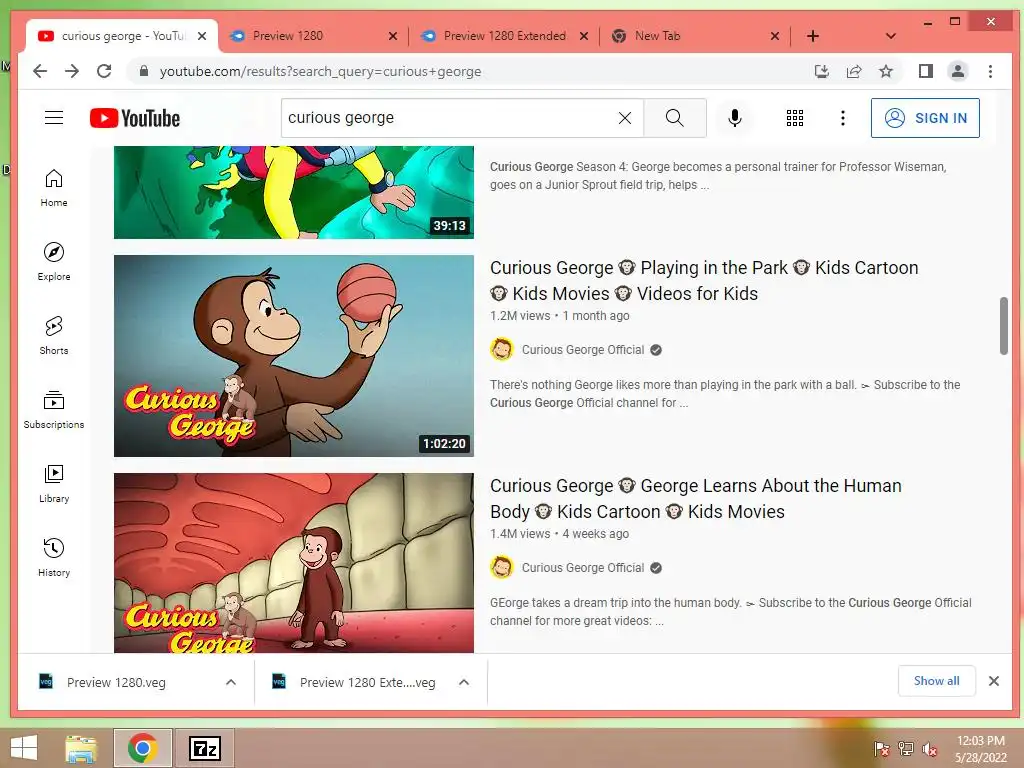The height and width of the screenshot is (768, 1024).
Task: Click the SIGN IN button
Action: (925, 118)
